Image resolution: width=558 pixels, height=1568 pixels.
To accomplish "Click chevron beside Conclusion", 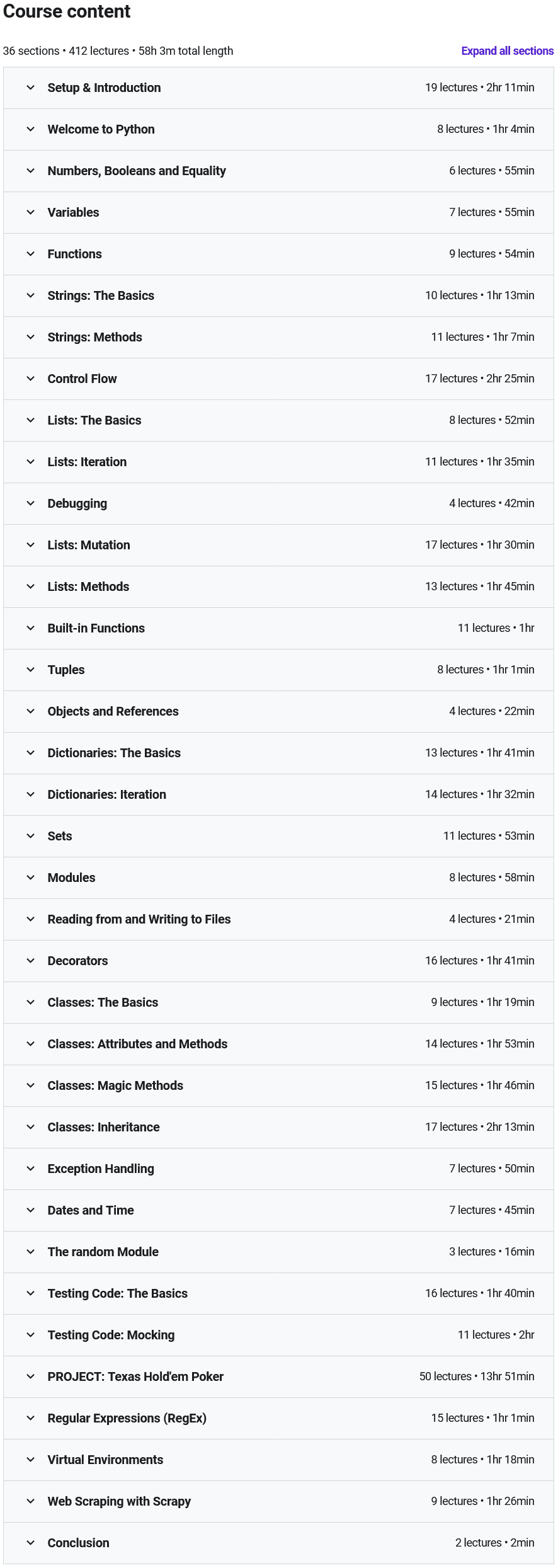I will tap(30, 1543).
